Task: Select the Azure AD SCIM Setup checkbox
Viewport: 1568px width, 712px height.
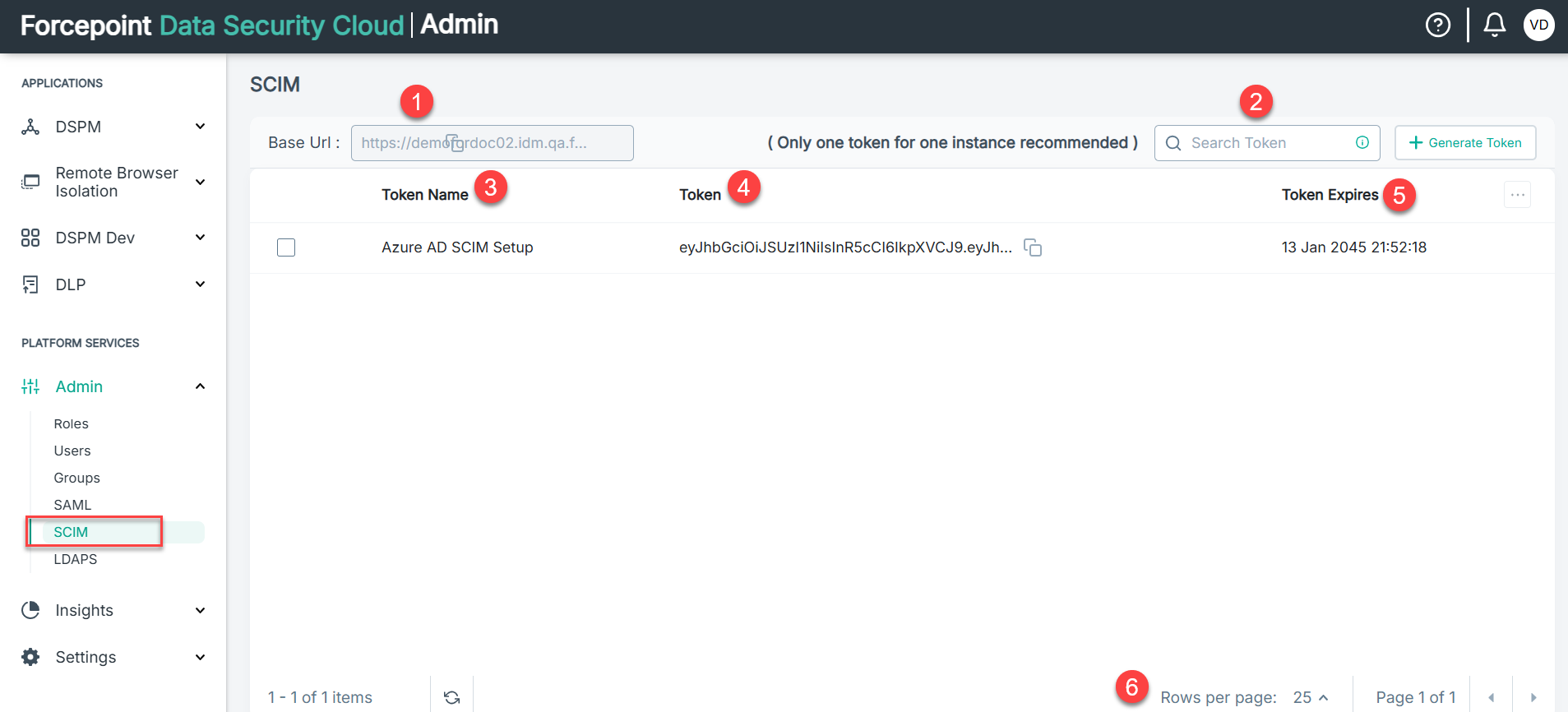Action: pos(286,247)
